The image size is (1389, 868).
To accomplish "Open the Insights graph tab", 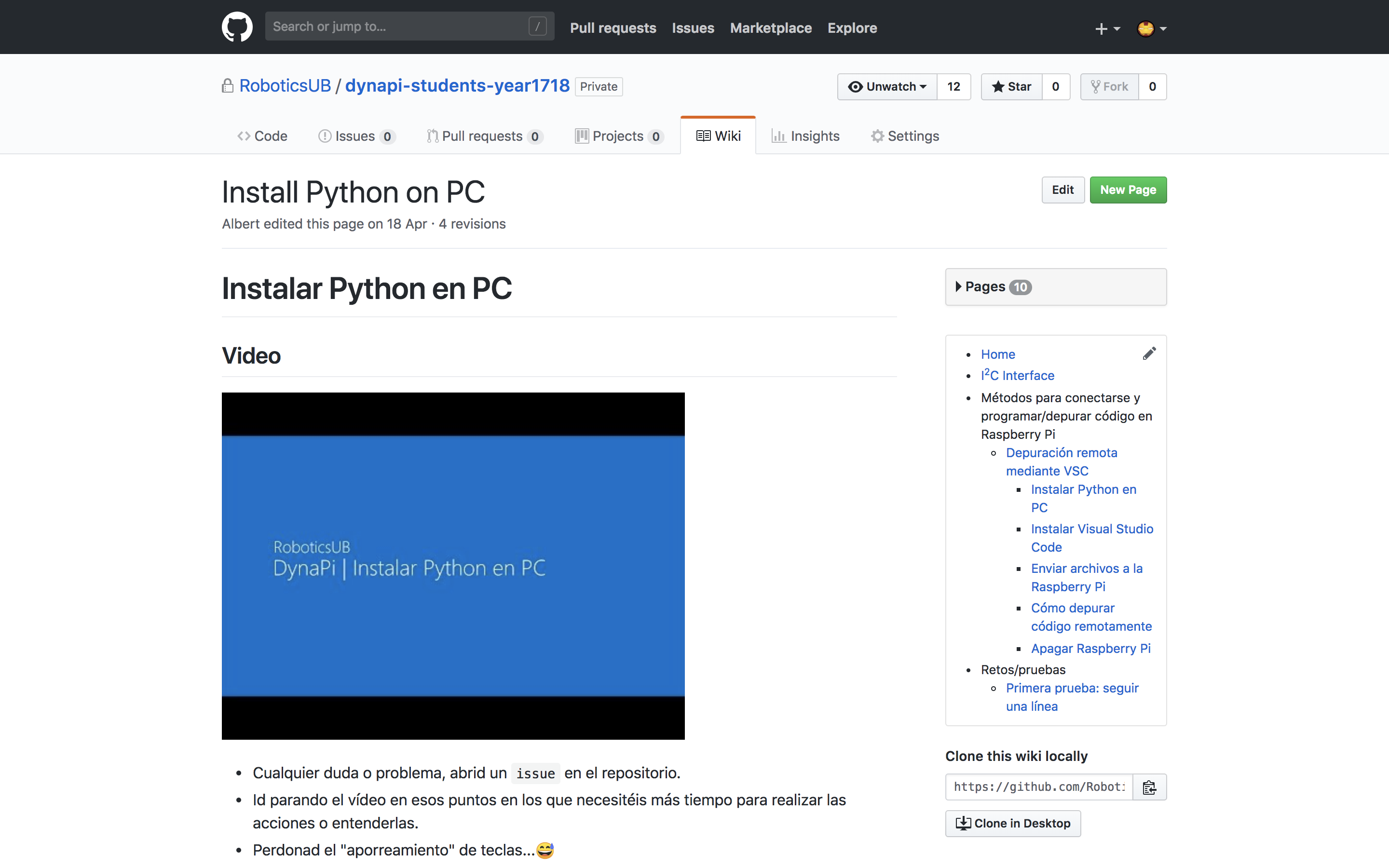I will [805, 136].
